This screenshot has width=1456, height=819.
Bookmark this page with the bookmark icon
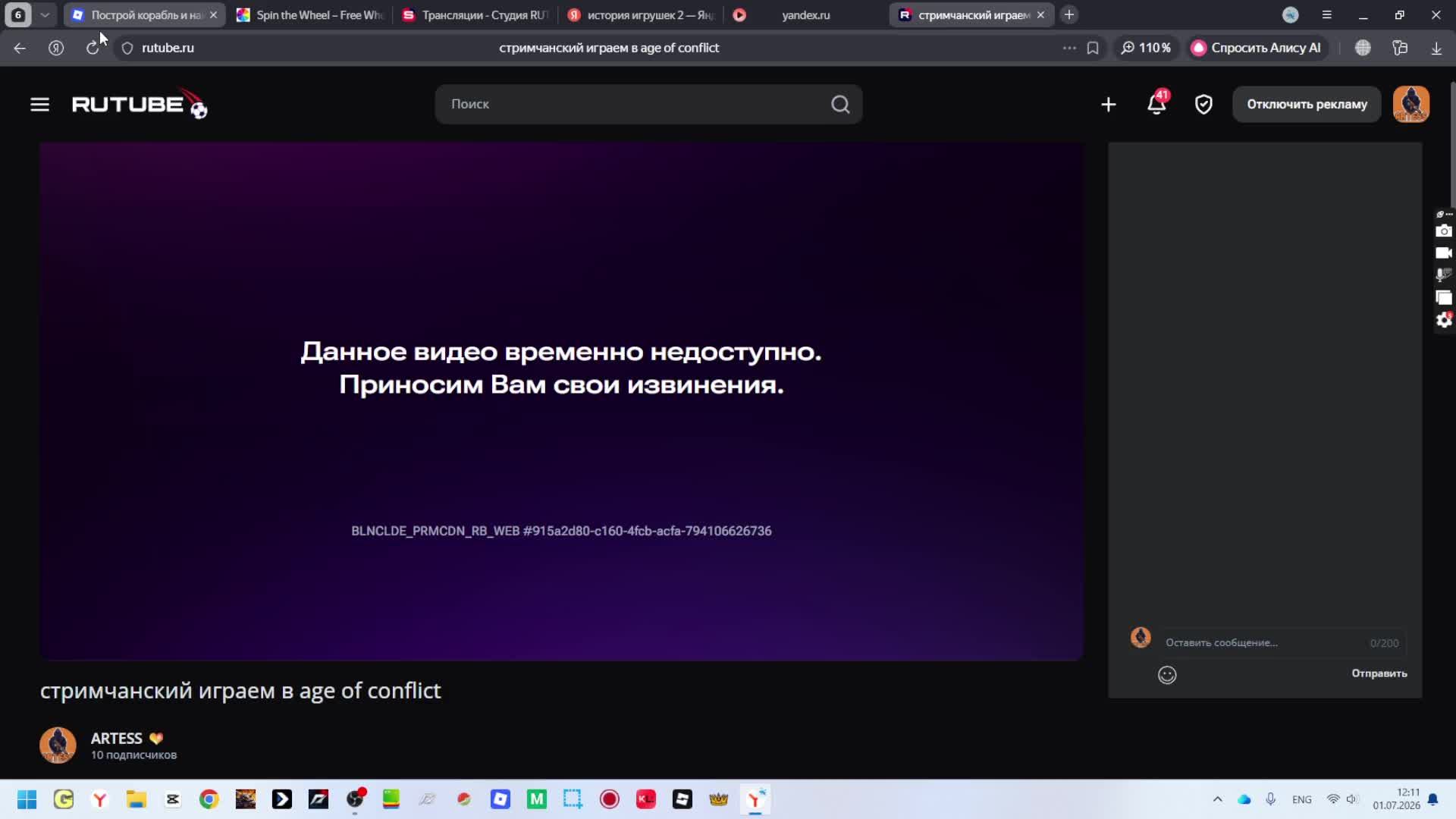tap(1093, 48)
